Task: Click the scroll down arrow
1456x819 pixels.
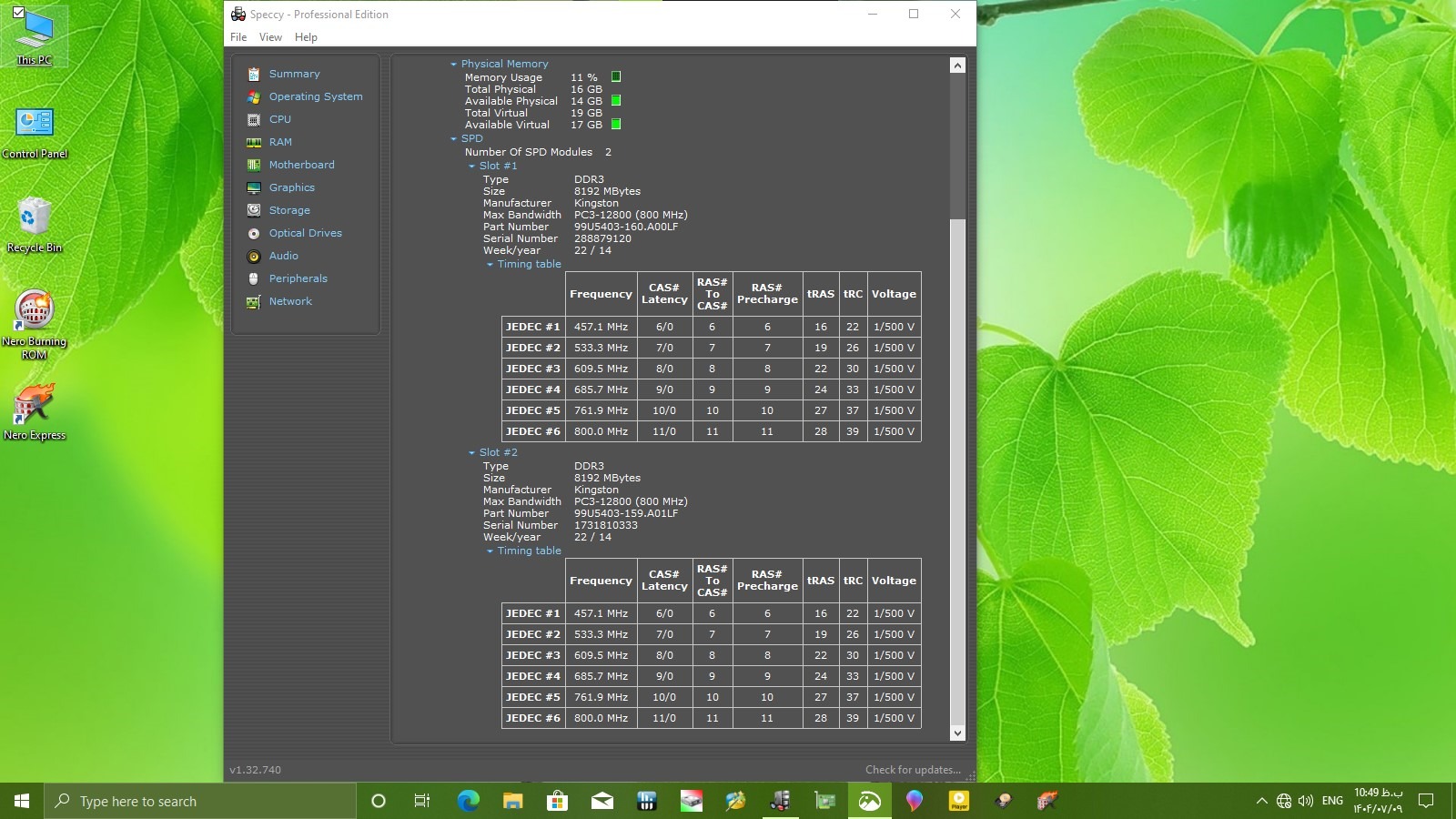Action: pyautogui.click(x=956, y=733)
